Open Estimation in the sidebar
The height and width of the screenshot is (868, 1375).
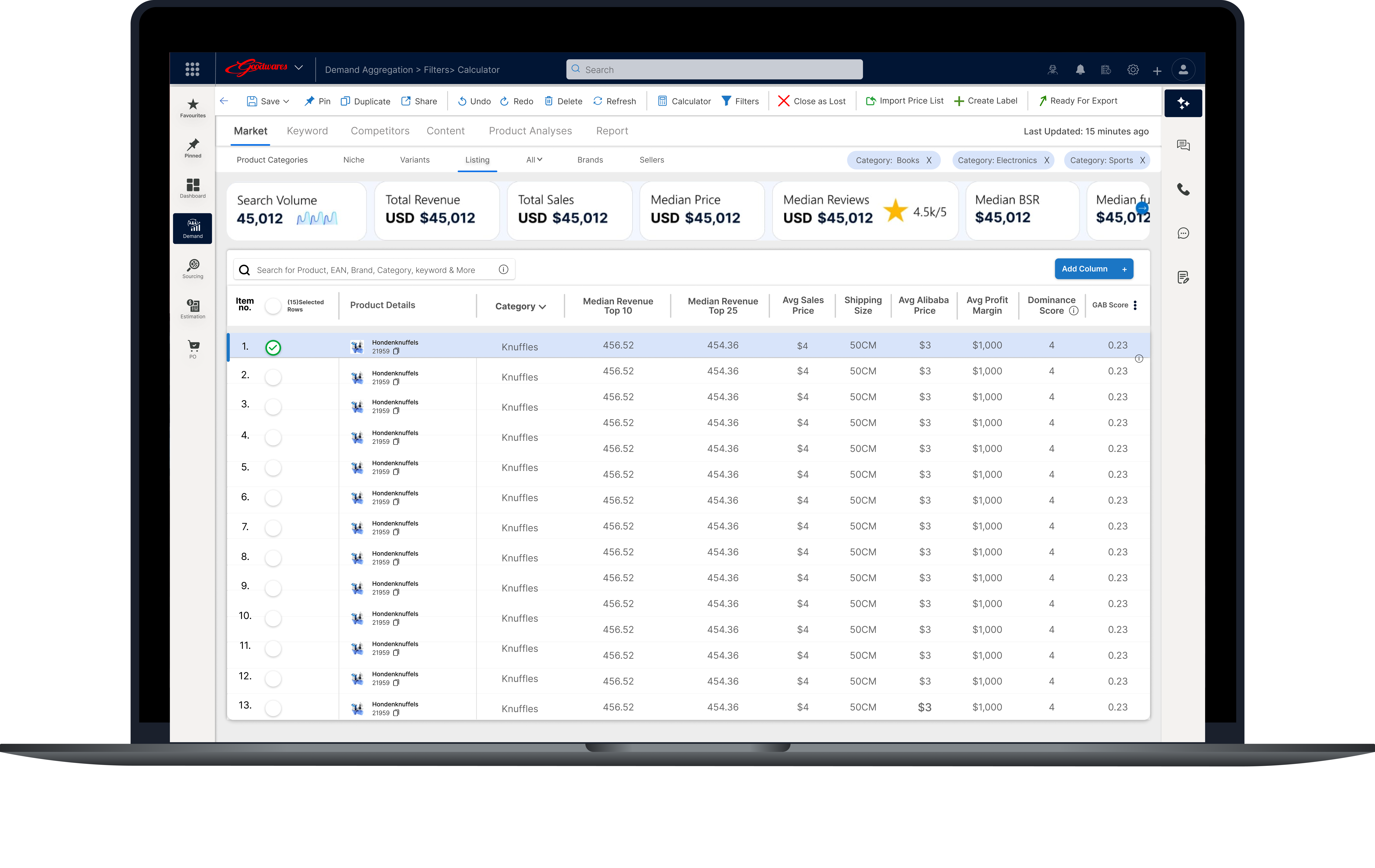pyautogui.click(x=193, y=309)
